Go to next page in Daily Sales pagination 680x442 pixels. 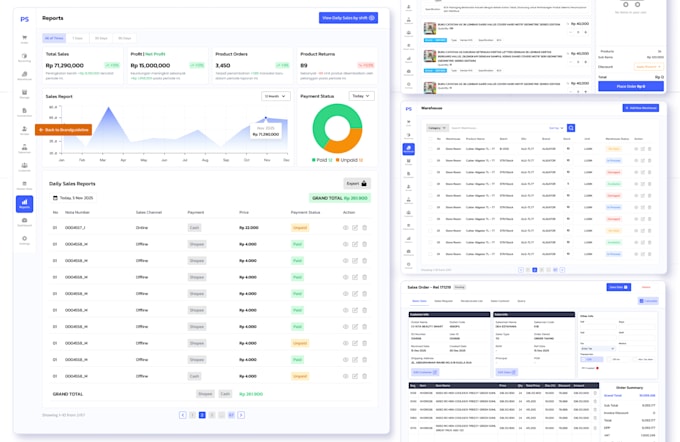pyautogui.click(x=241, y=415)
